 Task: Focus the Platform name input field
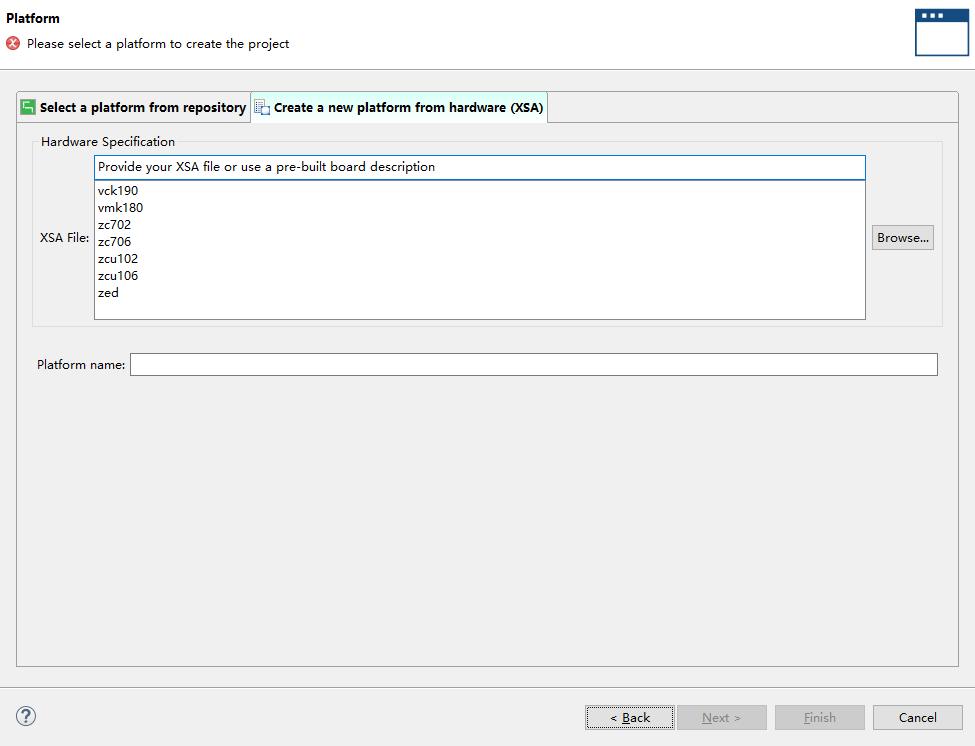(533, 365)
